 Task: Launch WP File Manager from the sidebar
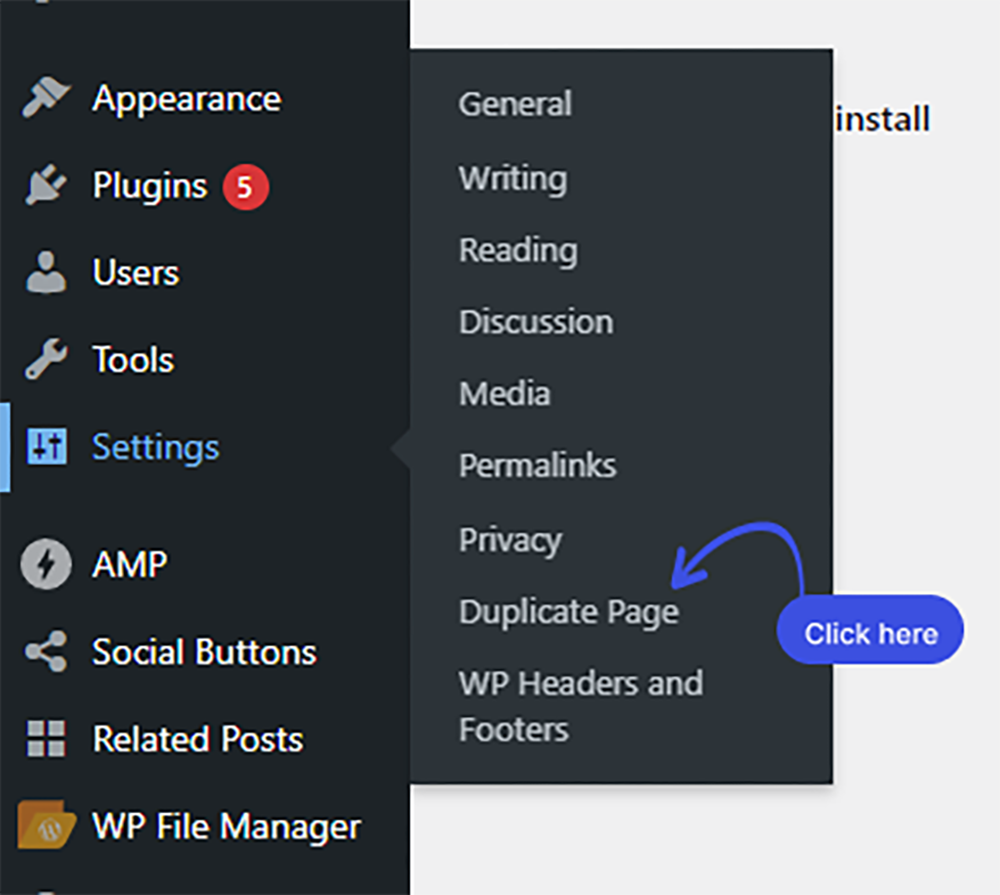click(x=227, y=827)
